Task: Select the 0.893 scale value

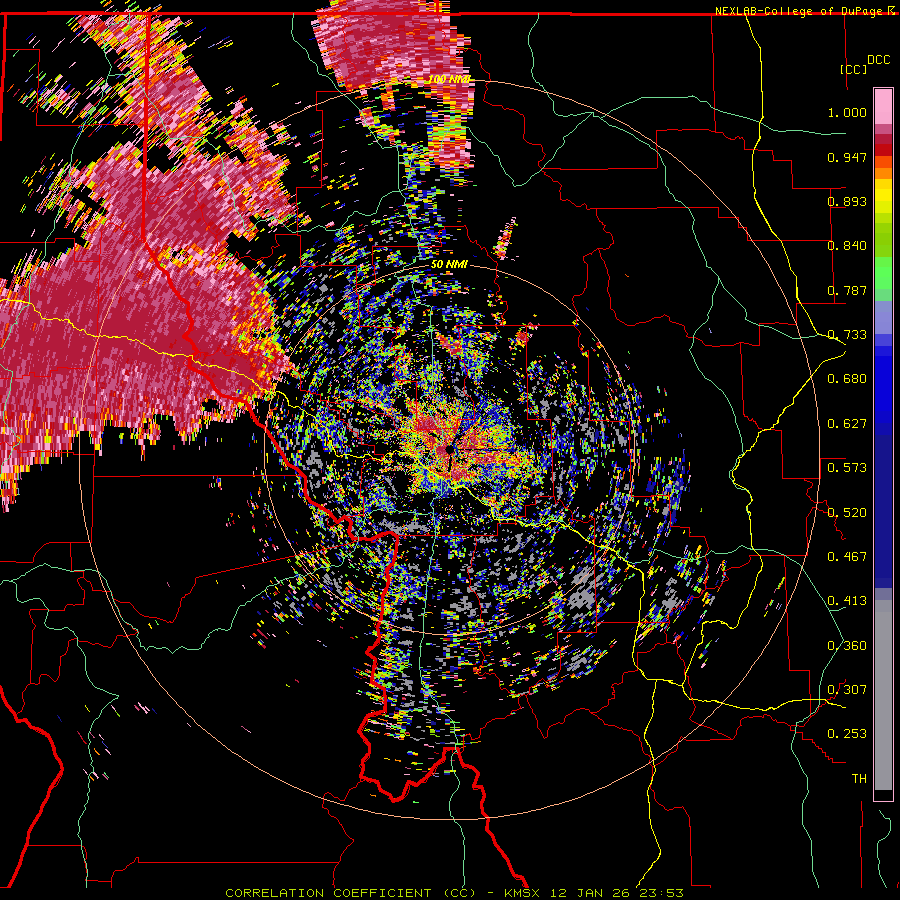Action: coord(847,201)
